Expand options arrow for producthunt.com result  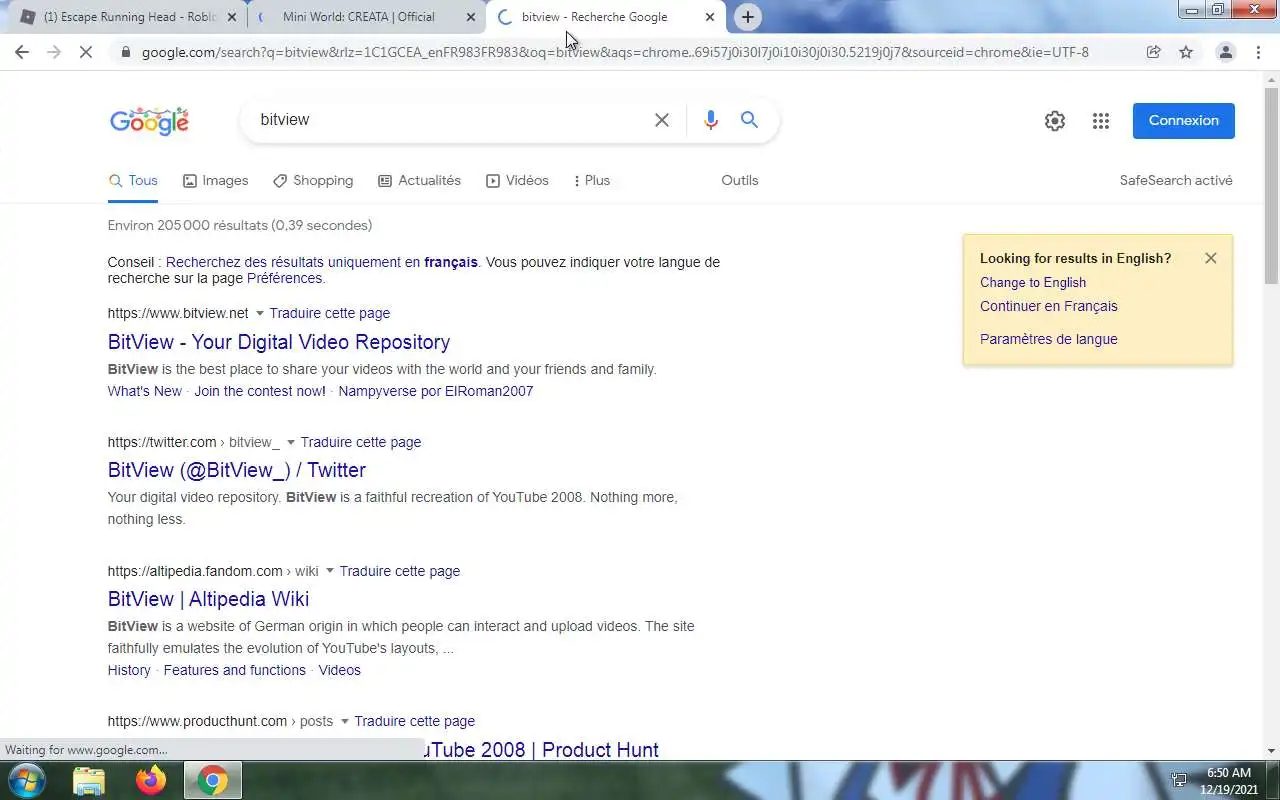[344, 721]
